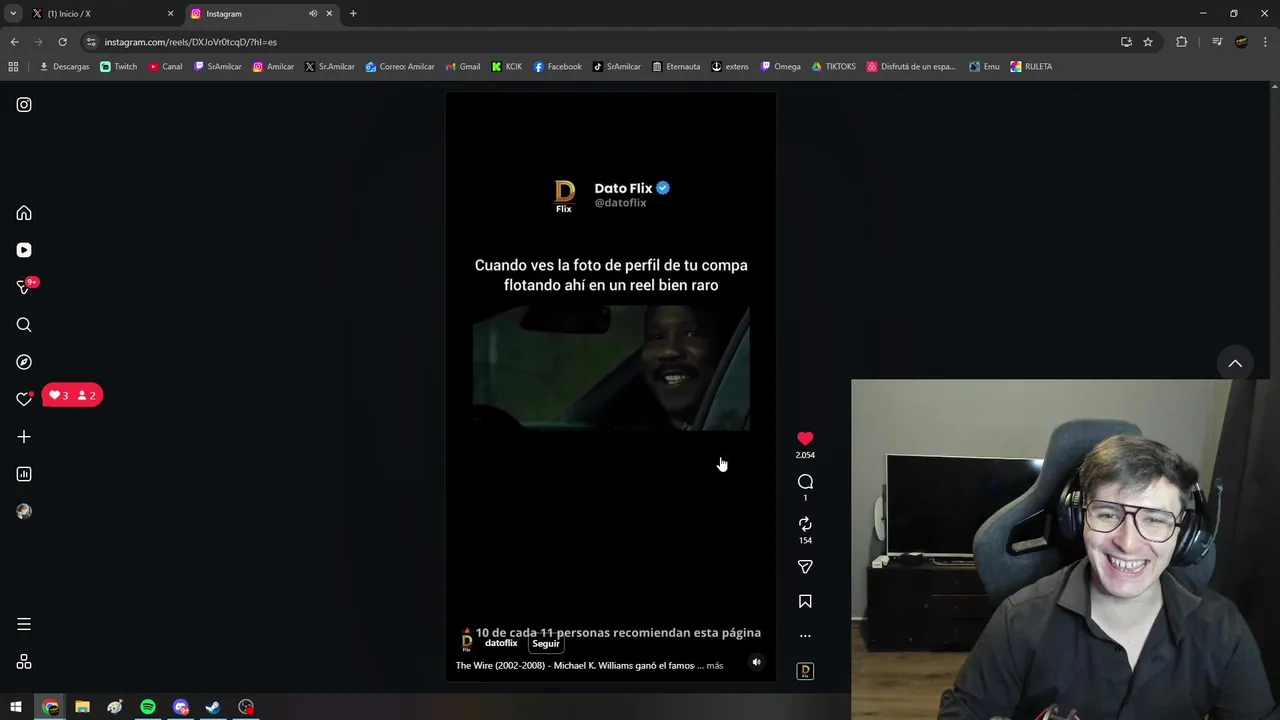Open extens bookmark
Image resolution: width=1280 pixels, height=720 pixels.
click(730, 67)
